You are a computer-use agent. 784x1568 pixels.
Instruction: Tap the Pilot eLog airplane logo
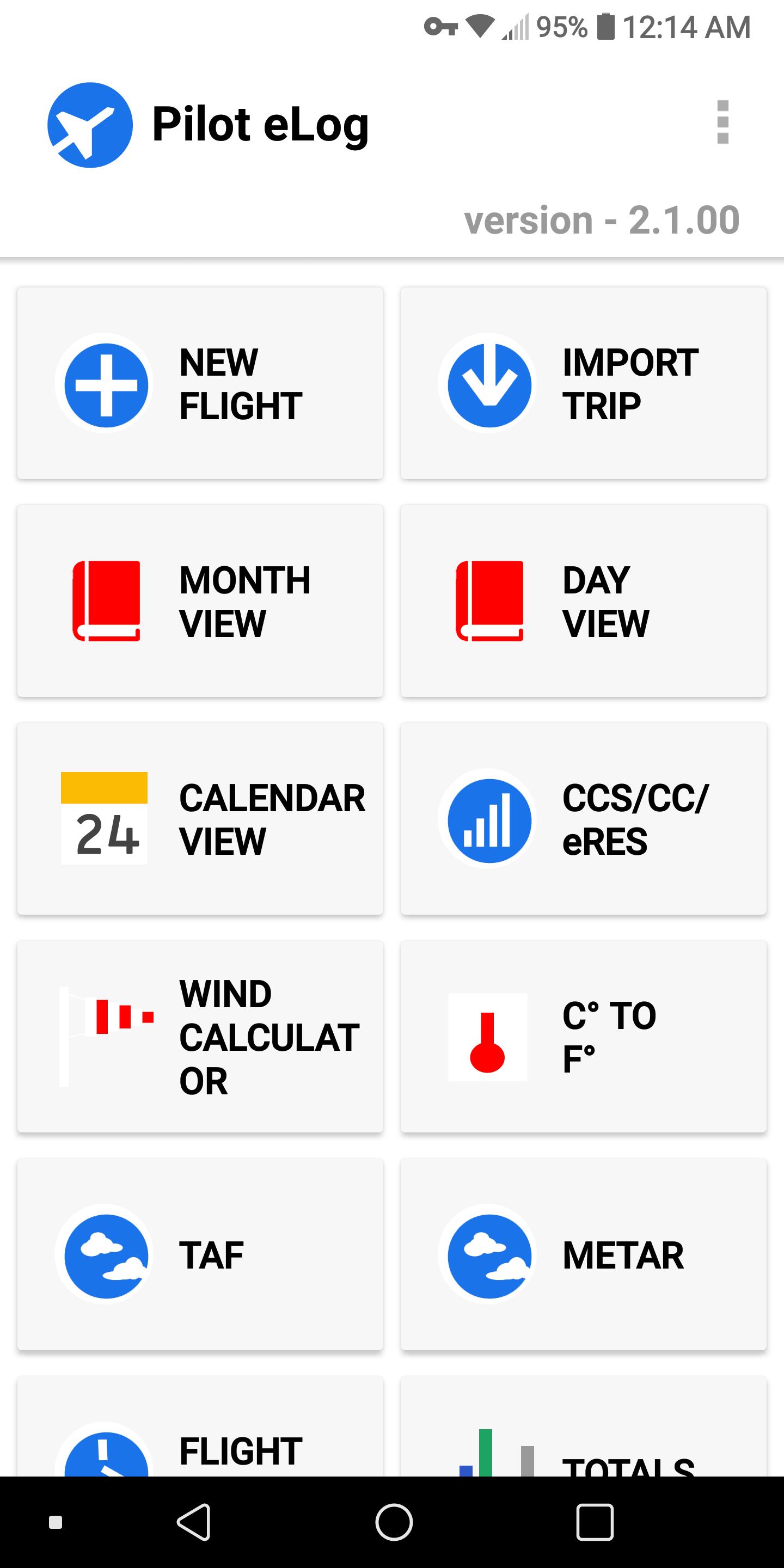[x=90, y=125]
